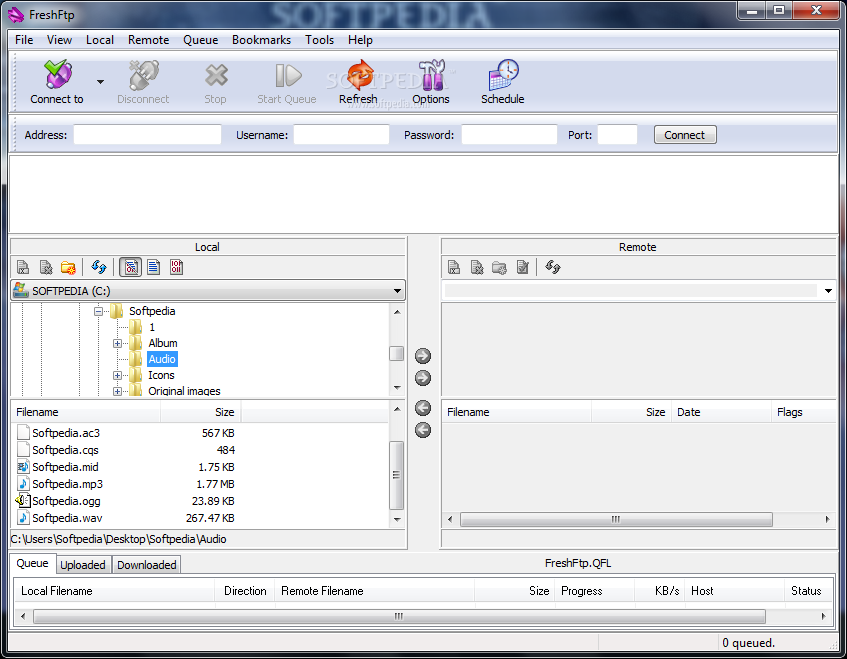Viewport: 847px width, 659px height.
Task: Click the Port input field
Action: [617, 135]
